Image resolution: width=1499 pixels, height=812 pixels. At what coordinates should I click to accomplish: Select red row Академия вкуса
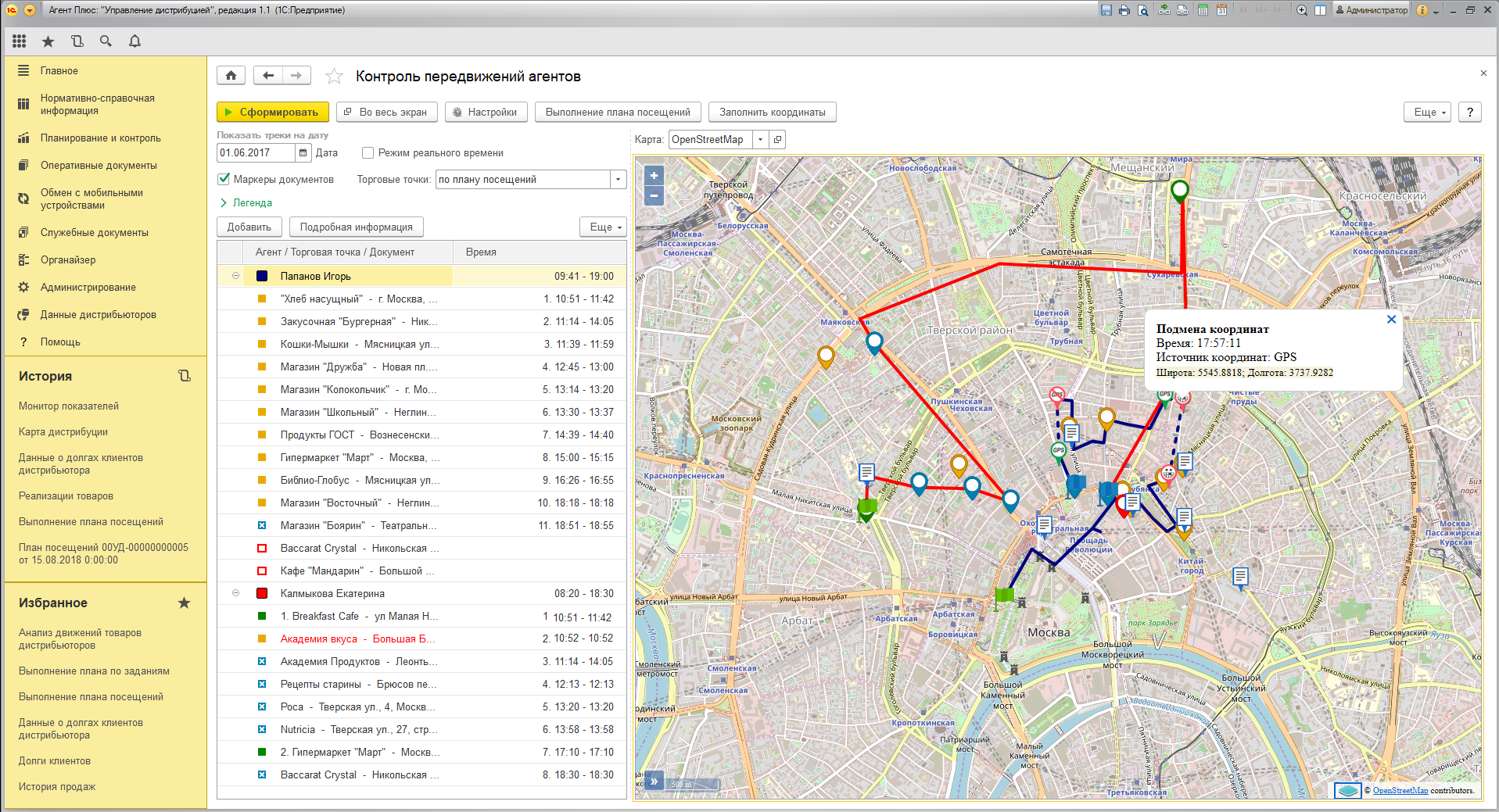(x=422, y=639)
